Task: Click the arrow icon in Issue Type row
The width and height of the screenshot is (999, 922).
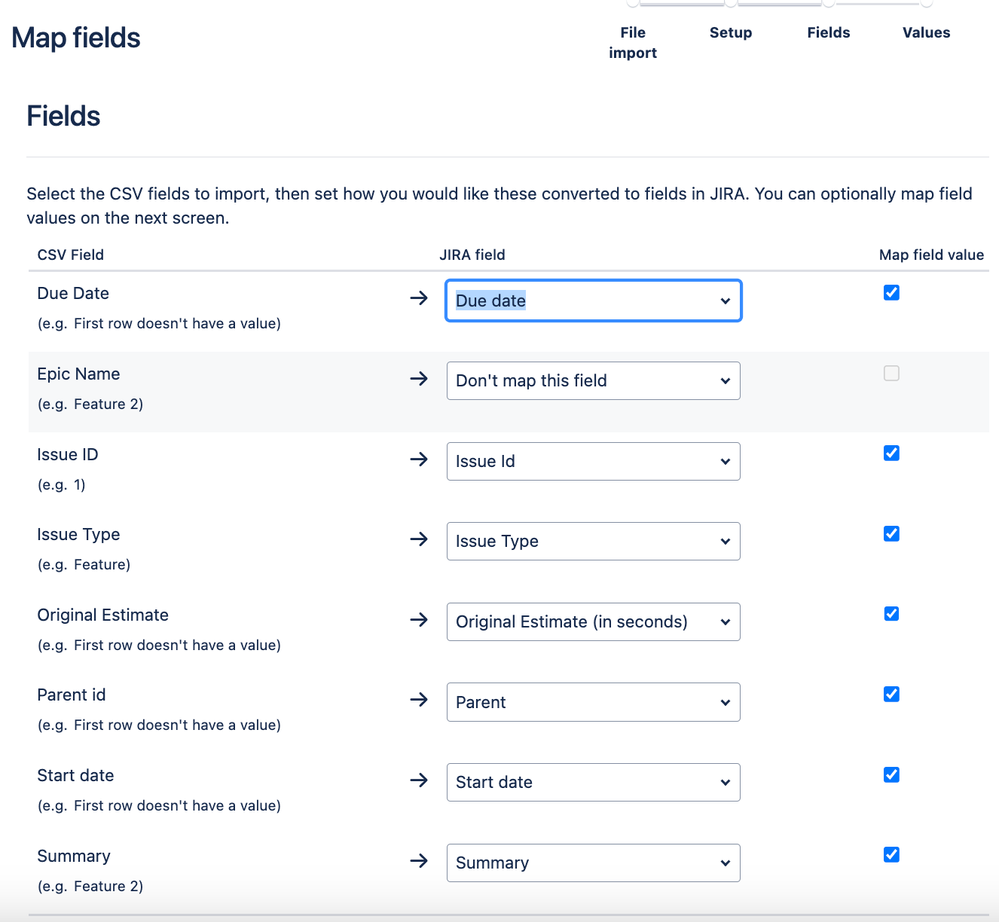Action: click(x=419, y=539)
